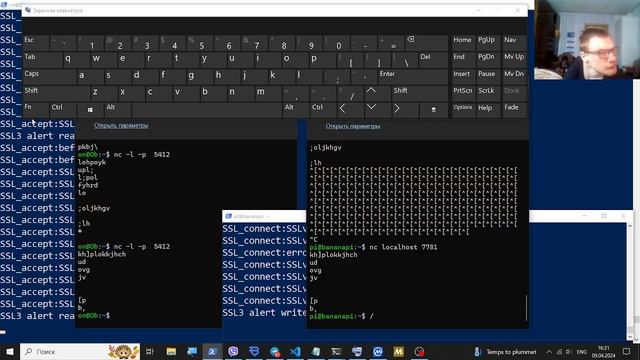Viewport: 640px width, 360px height.
Task: Click the PgDn key
Action: [x=488, y=60]
